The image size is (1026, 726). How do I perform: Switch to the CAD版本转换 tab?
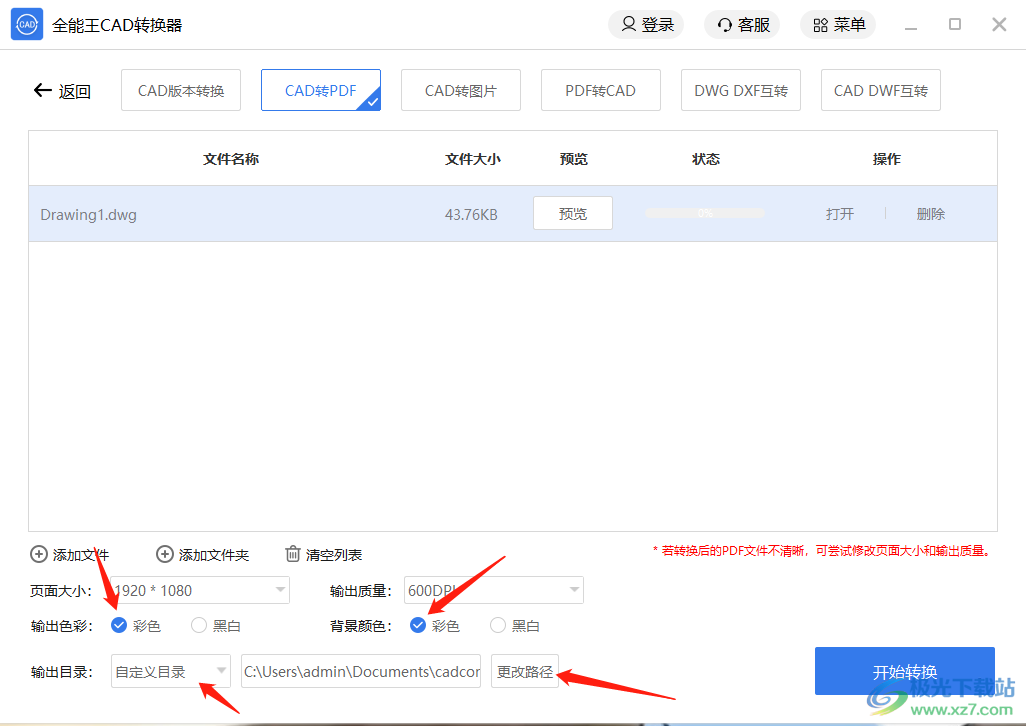point(181,90)
